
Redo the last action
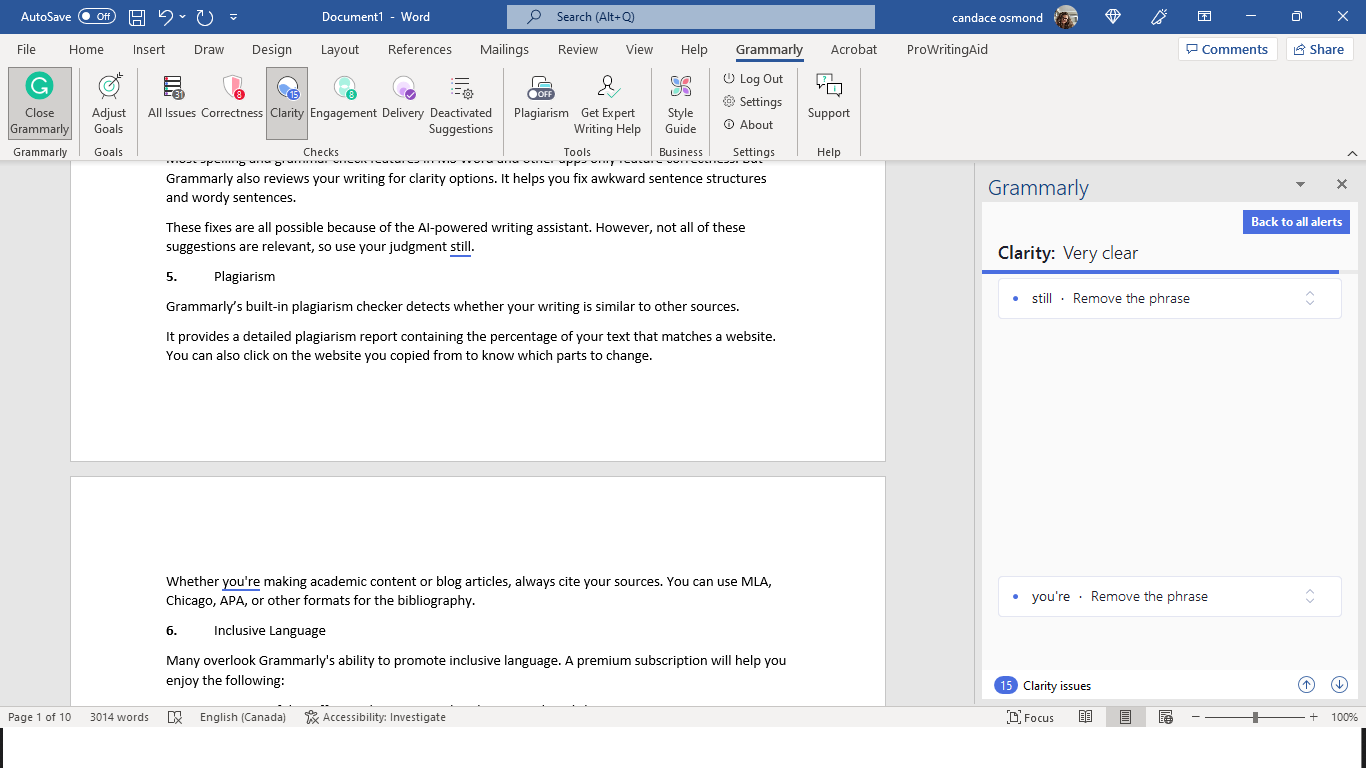pos(205,17)
